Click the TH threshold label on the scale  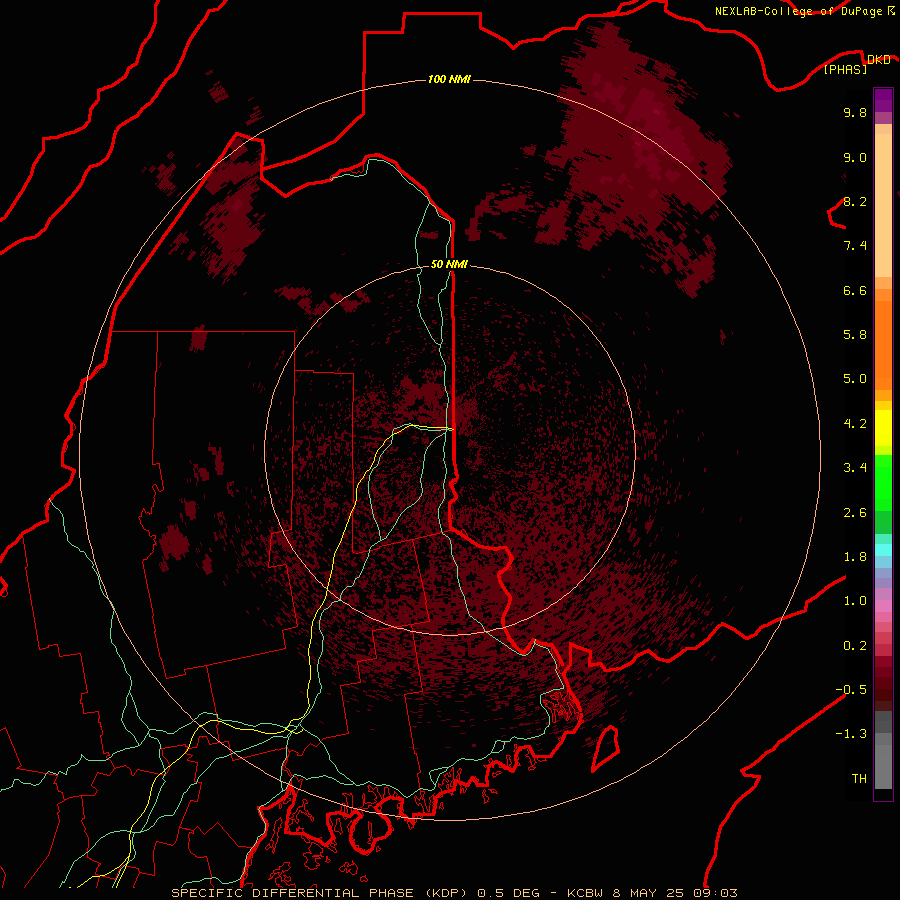859,779
